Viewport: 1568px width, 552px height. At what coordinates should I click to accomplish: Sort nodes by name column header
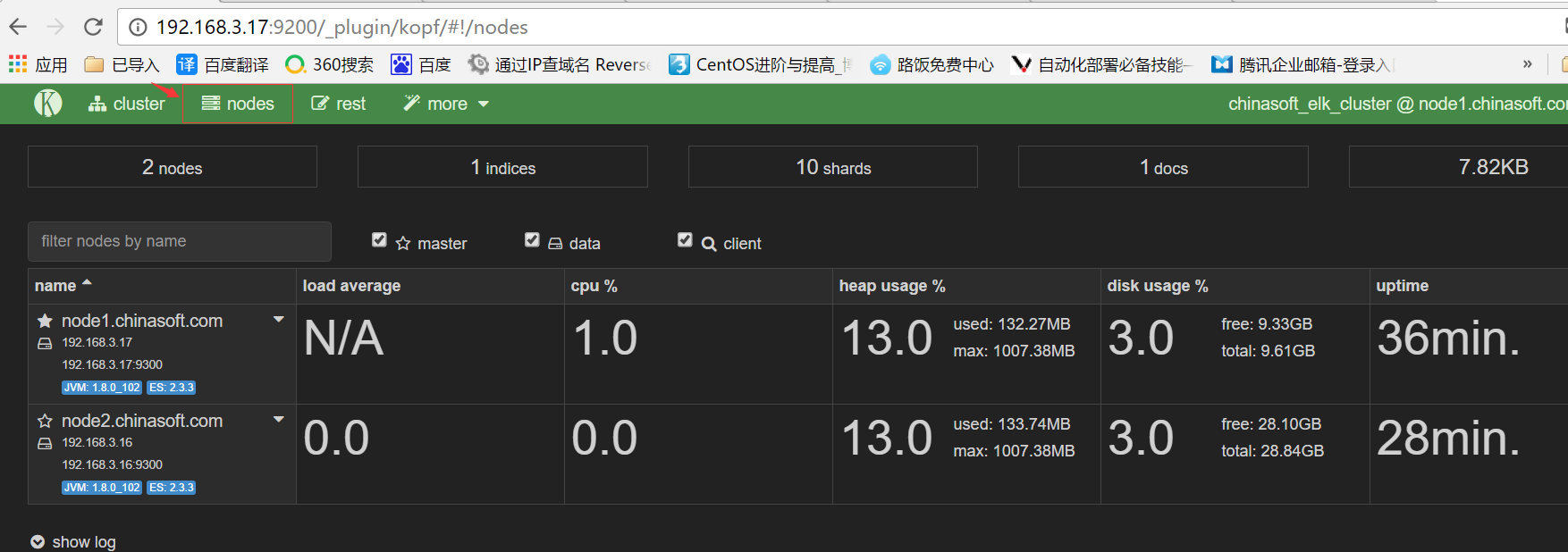click(55, 286)
